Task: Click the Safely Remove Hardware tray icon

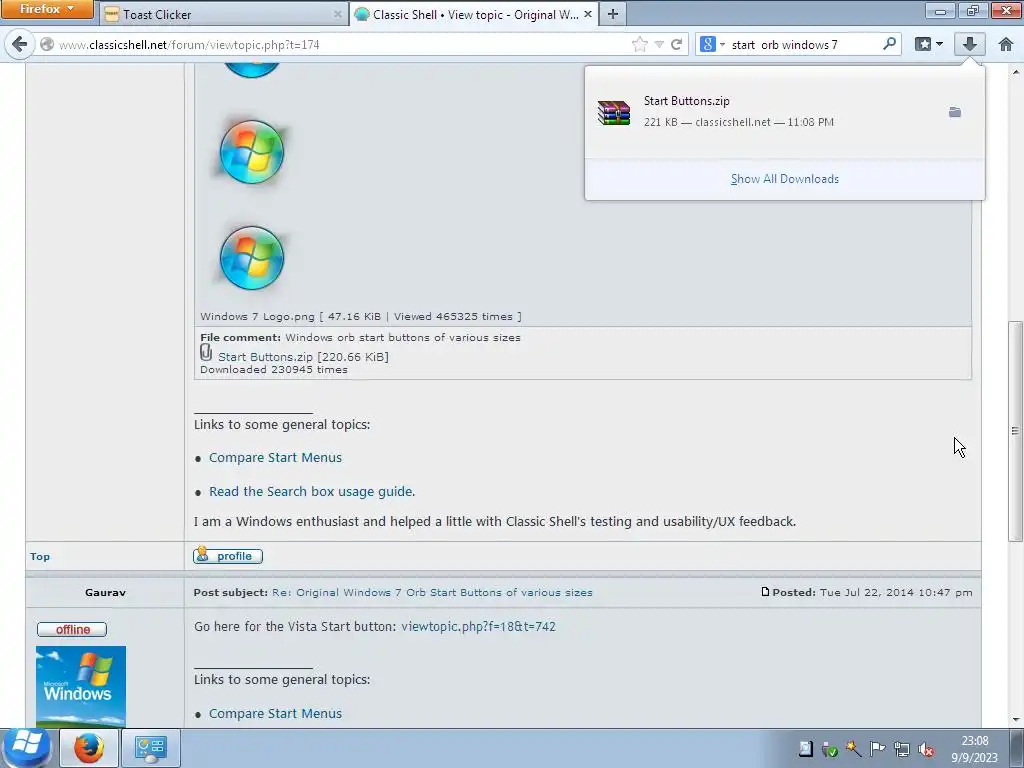Action: (830, 750)
